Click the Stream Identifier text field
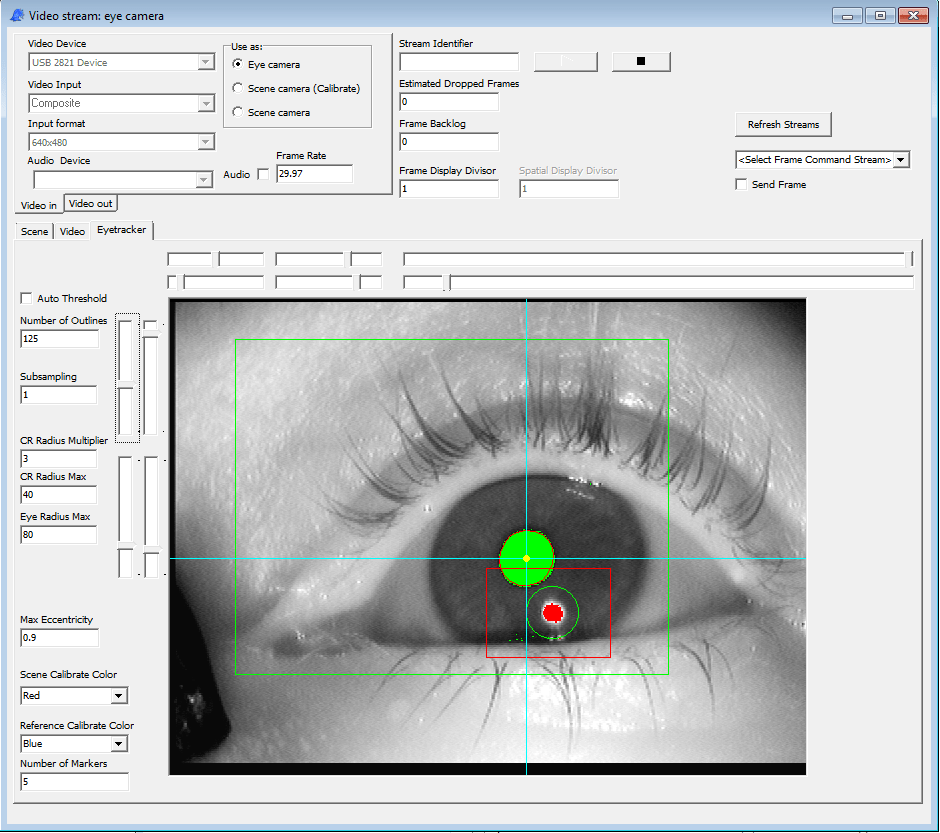The image size is (940, 833). click(459, 62)
